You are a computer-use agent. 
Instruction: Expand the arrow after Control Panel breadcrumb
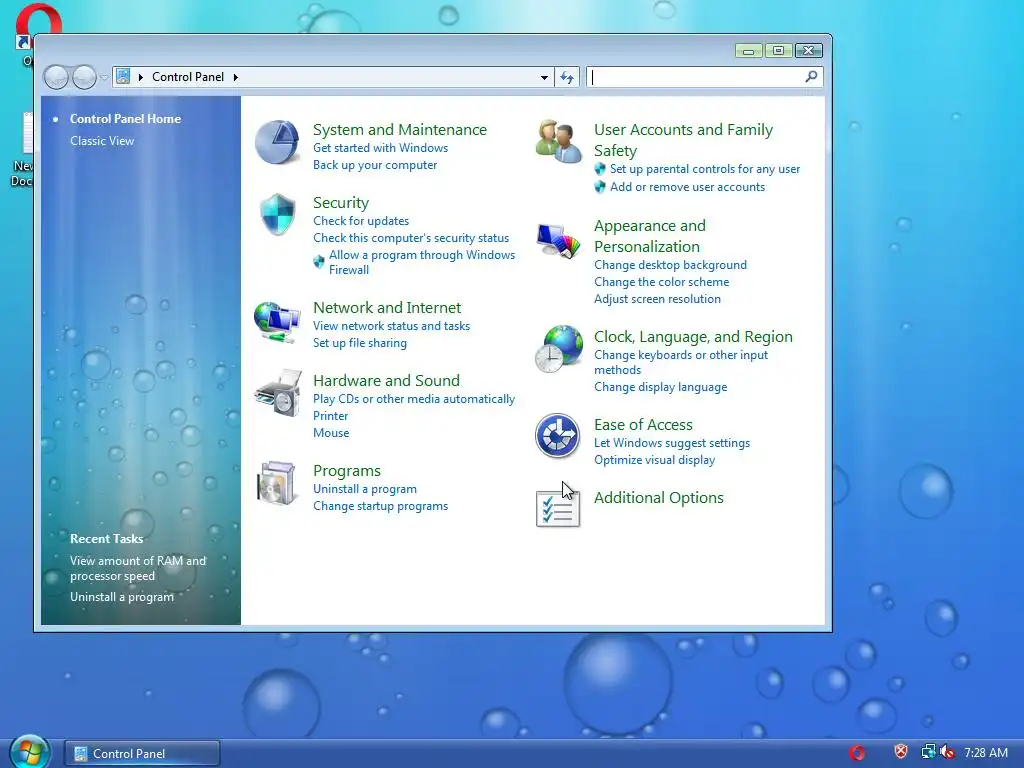(x=236, y=77)
